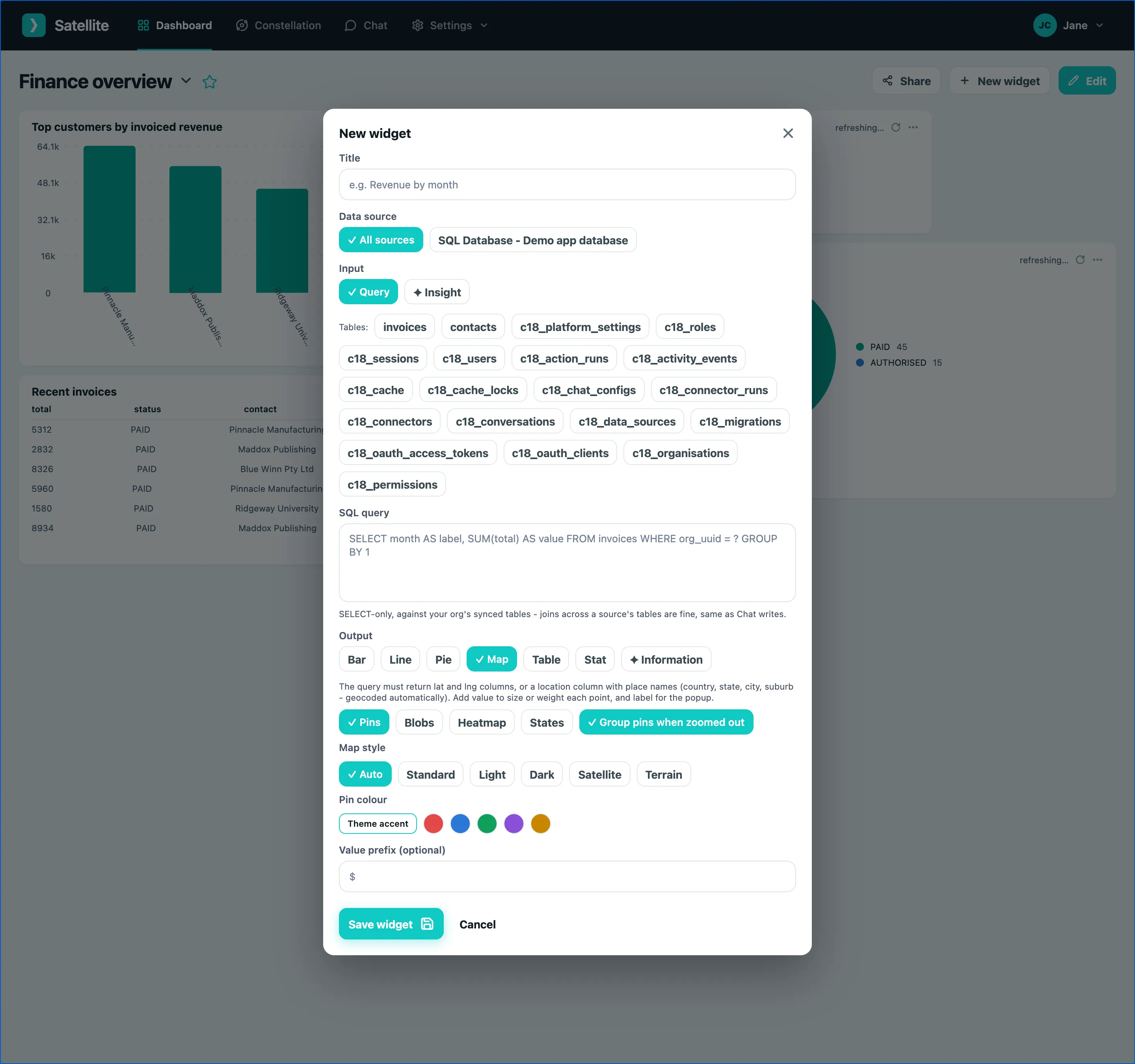The image size is (1135, 1064).
Task: Pick the Theme accent pin colour
Action: pos(378,824)
